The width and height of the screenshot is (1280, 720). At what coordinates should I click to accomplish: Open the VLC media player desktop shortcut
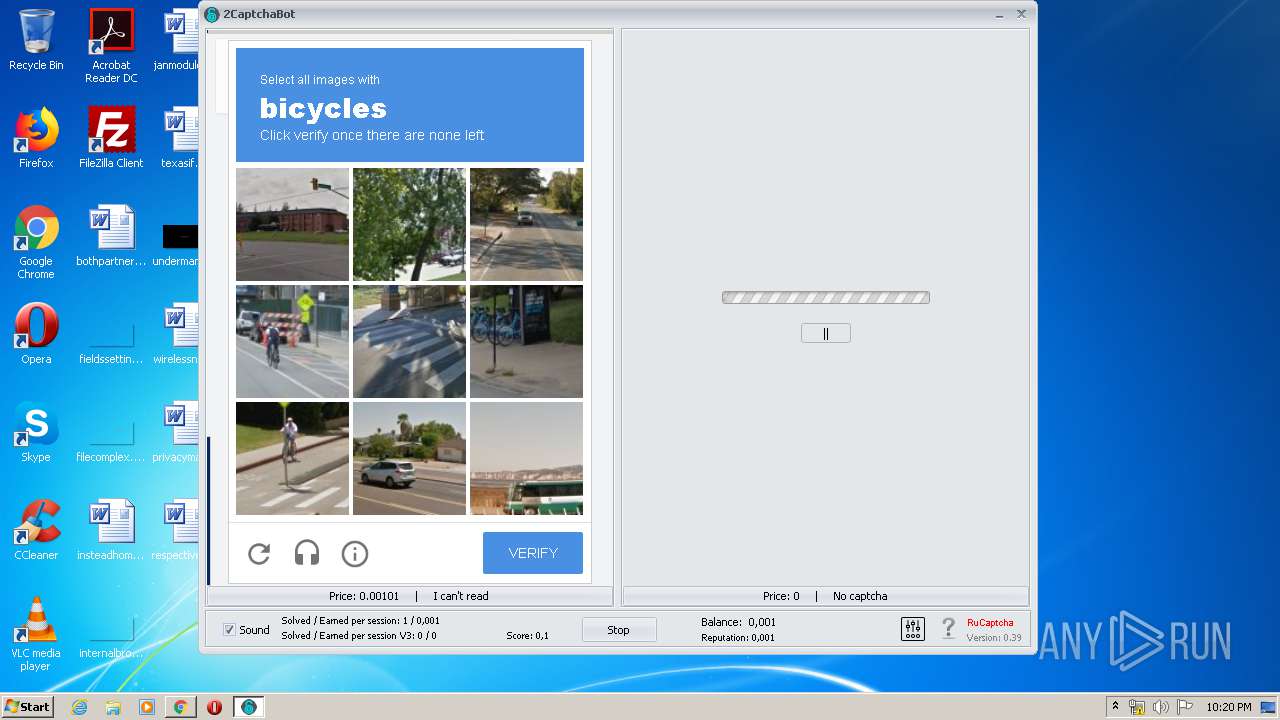[36, 635]
